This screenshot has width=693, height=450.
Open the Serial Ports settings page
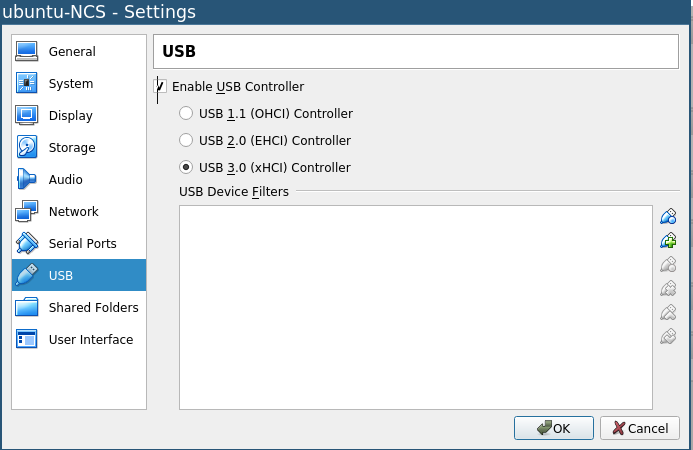79,243
